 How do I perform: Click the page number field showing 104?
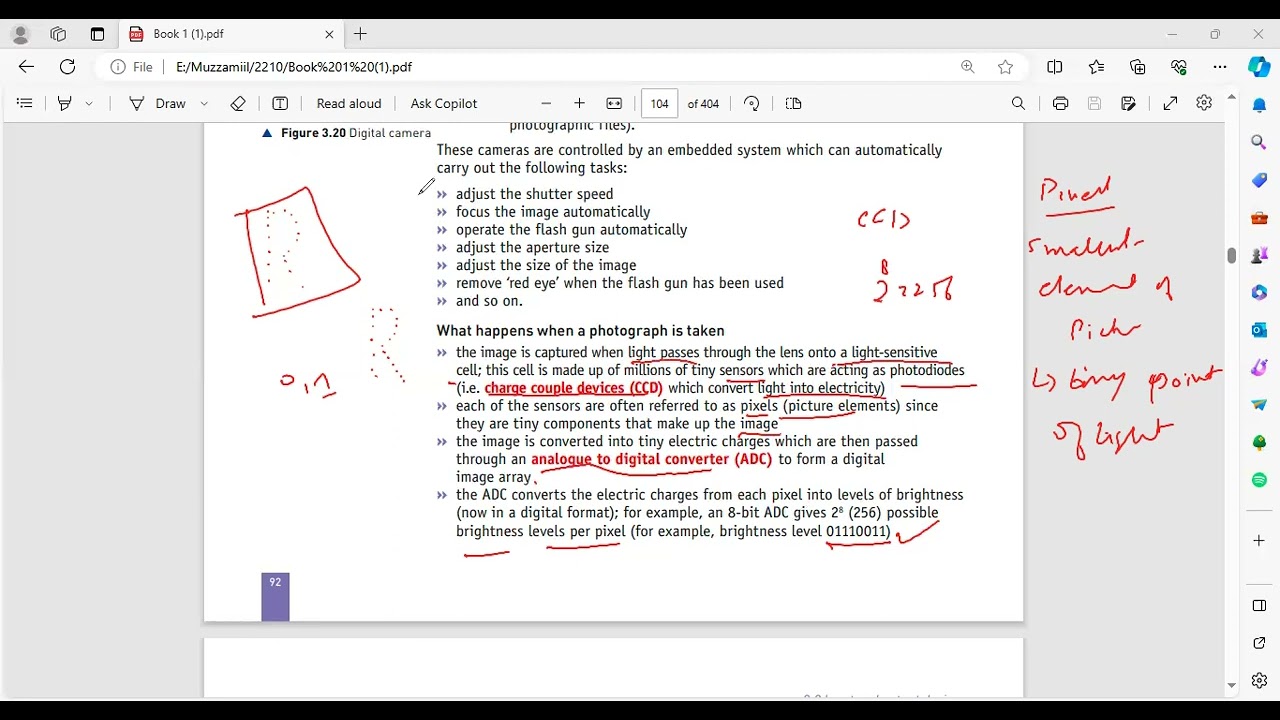coord(659,103)
